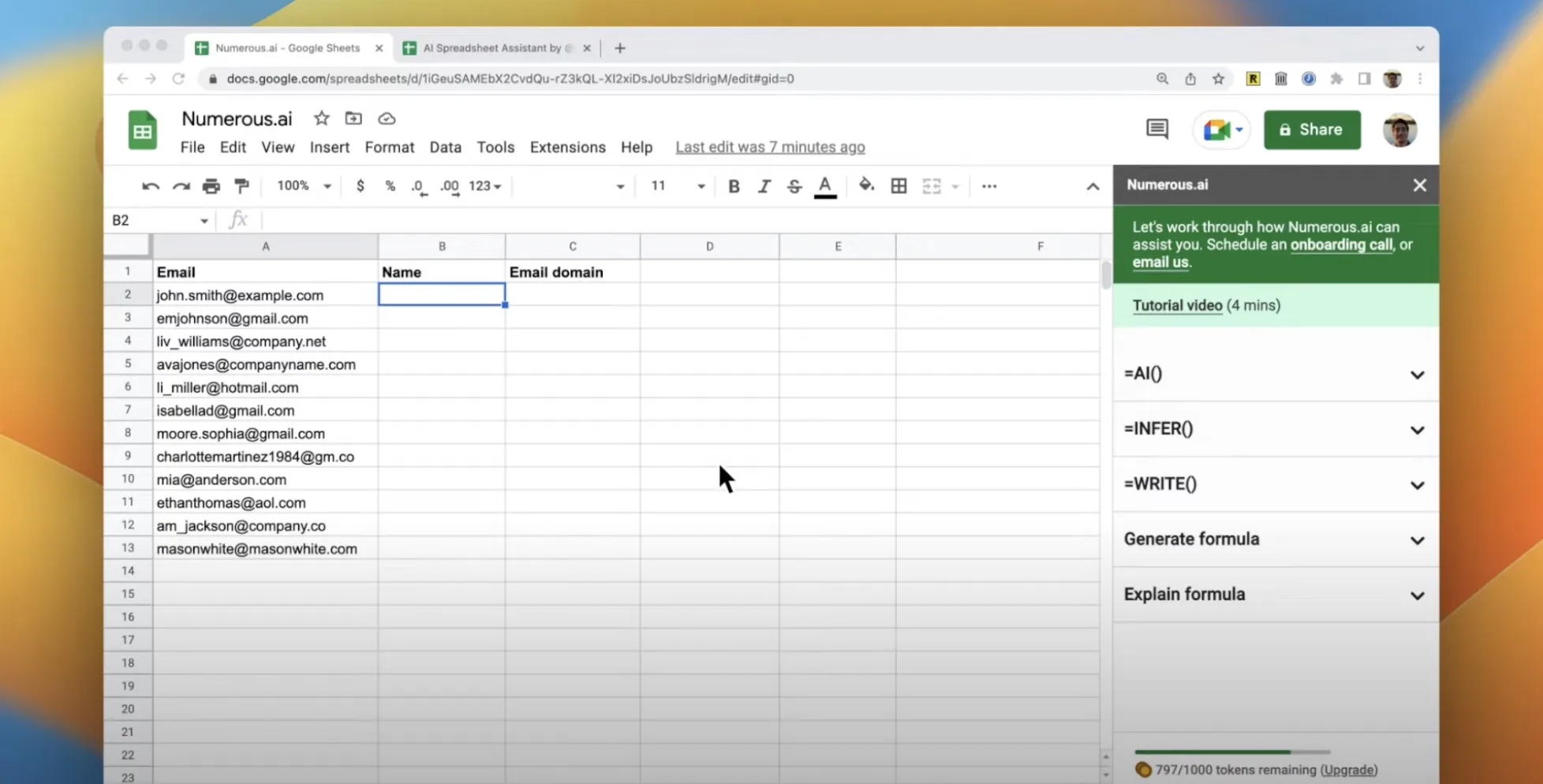
Task: Select the Paint format tool
Action: (241, 186)
